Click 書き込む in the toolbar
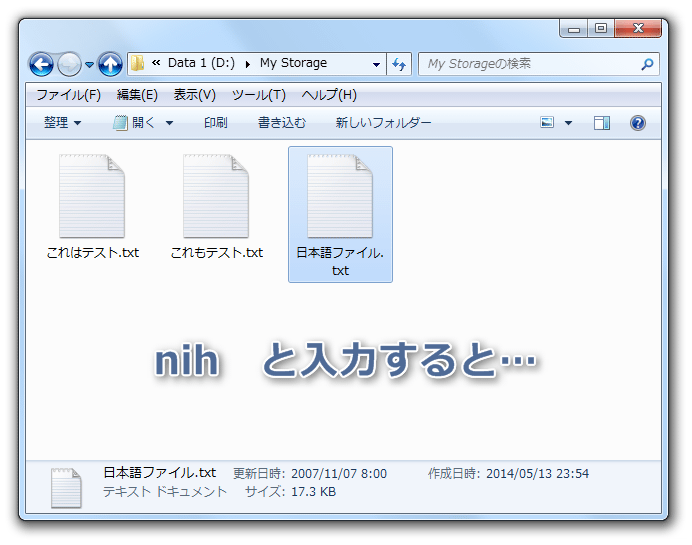Screen dimensions: 692x545 [x=282, y=123]
